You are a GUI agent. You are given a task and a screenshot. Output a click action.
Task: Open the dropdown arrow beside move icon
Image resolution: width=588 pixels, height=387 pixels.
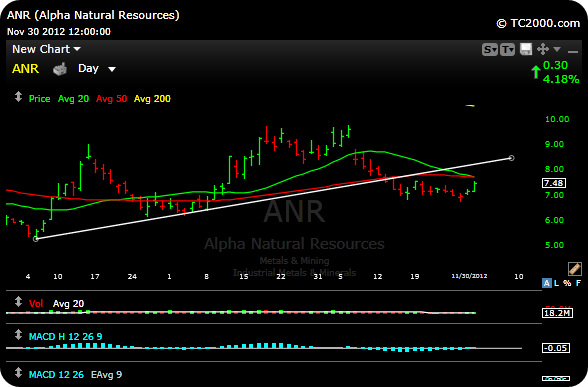click(557, 50)
